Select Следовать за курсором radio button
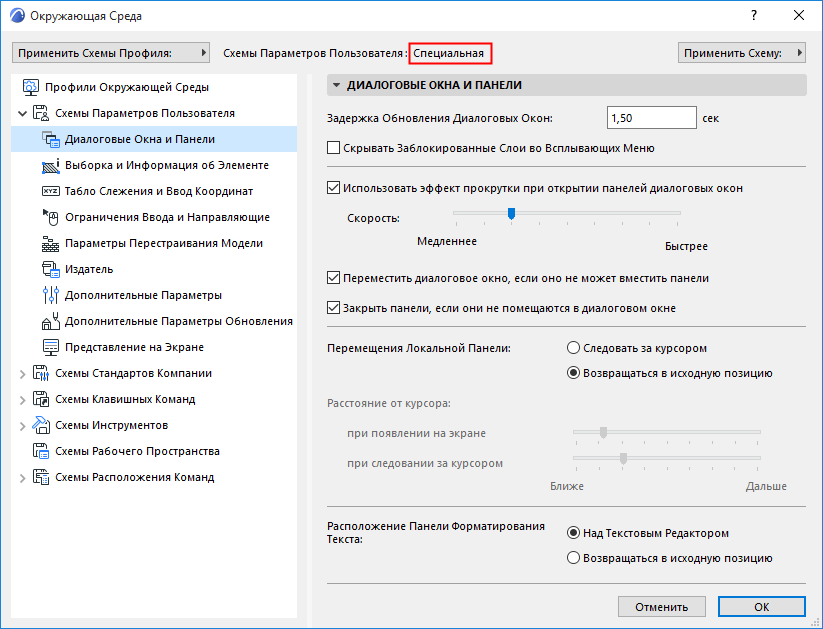Viewport: 823px width, 629px height. coord(573,348)
